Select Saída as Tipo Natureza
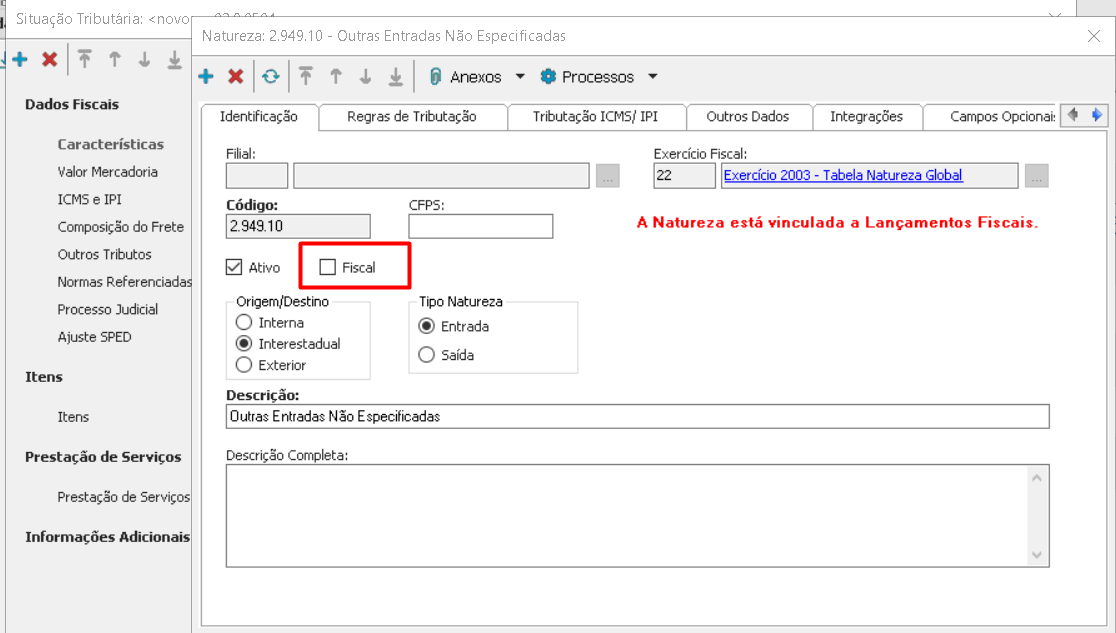Image resolution: width=1116 pixels, height=633 pixels. tap(426, 355)
